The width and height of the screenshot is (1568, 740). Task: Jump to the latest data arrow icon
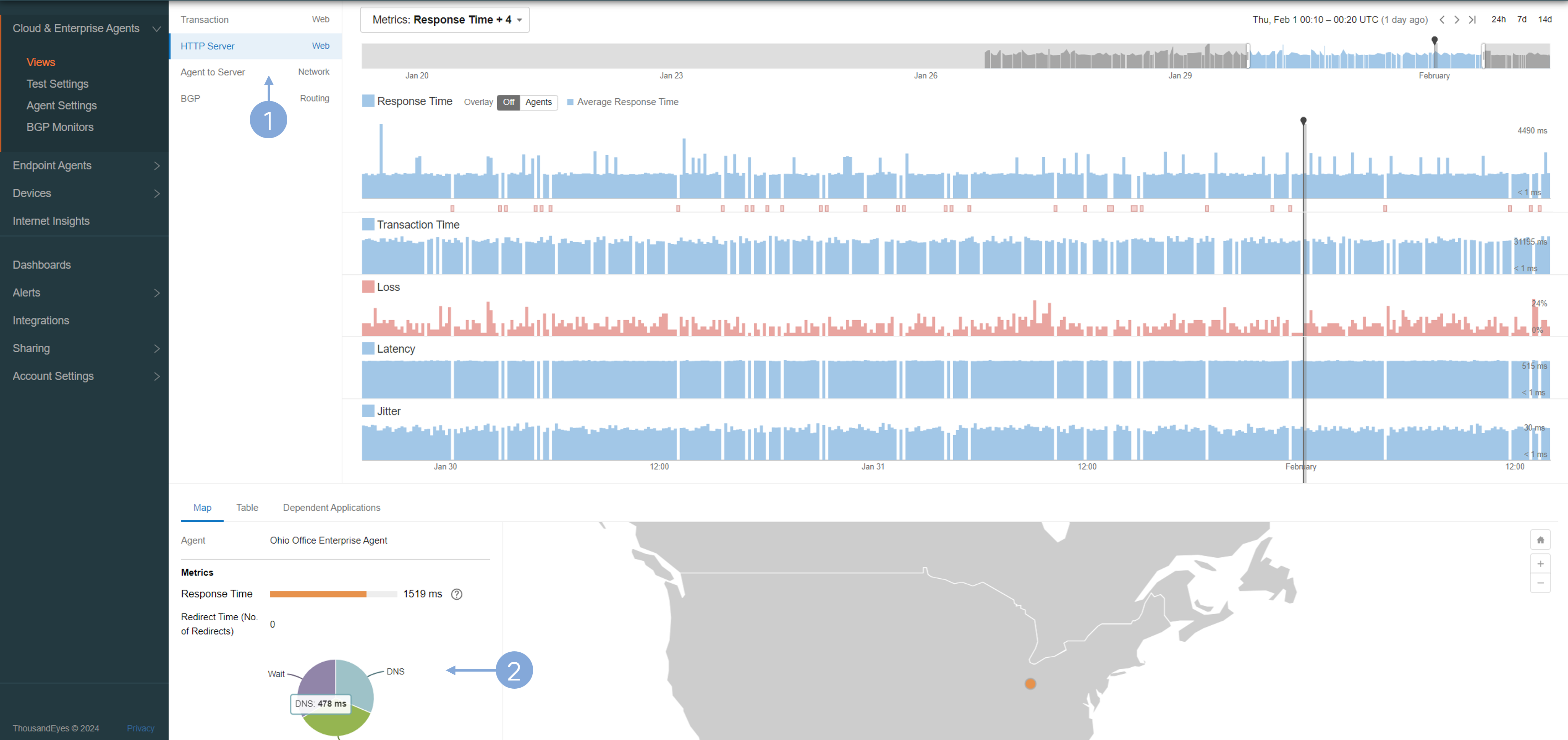click(x=1472, y=20)
